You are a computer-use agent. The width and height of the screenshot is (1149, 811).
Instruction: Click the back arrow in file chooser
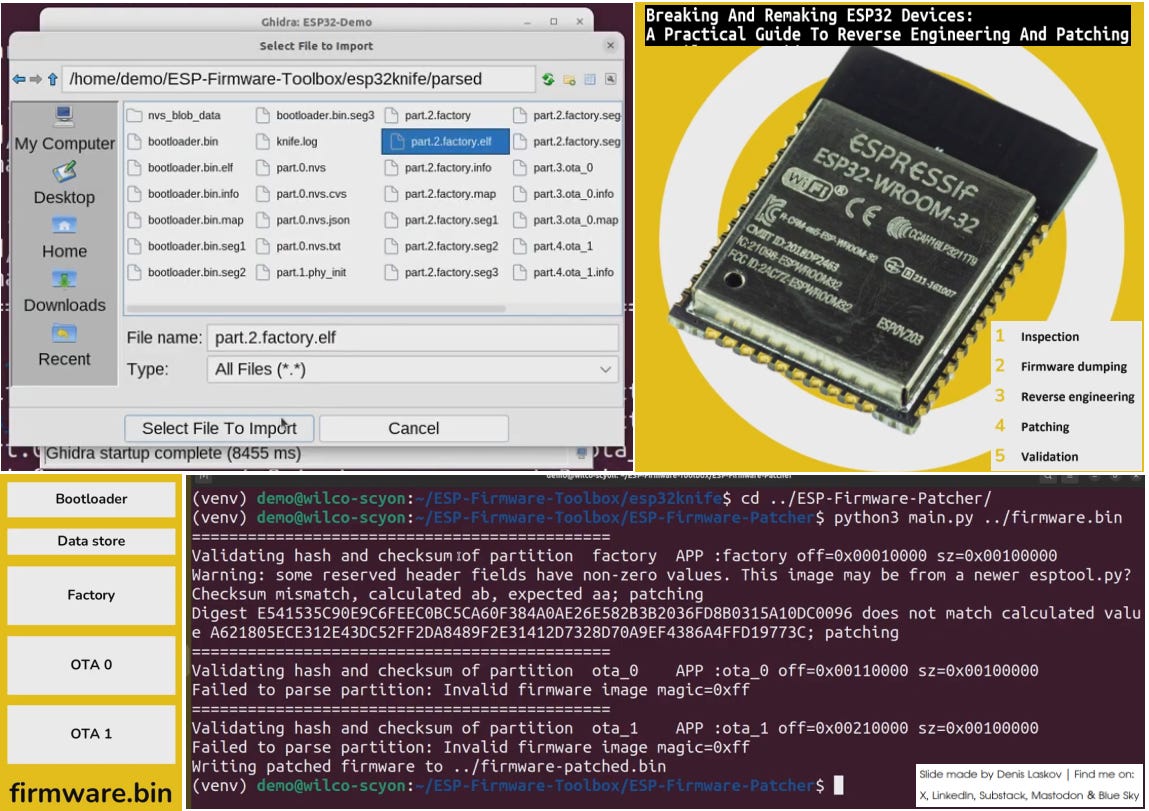pos(19,79)
